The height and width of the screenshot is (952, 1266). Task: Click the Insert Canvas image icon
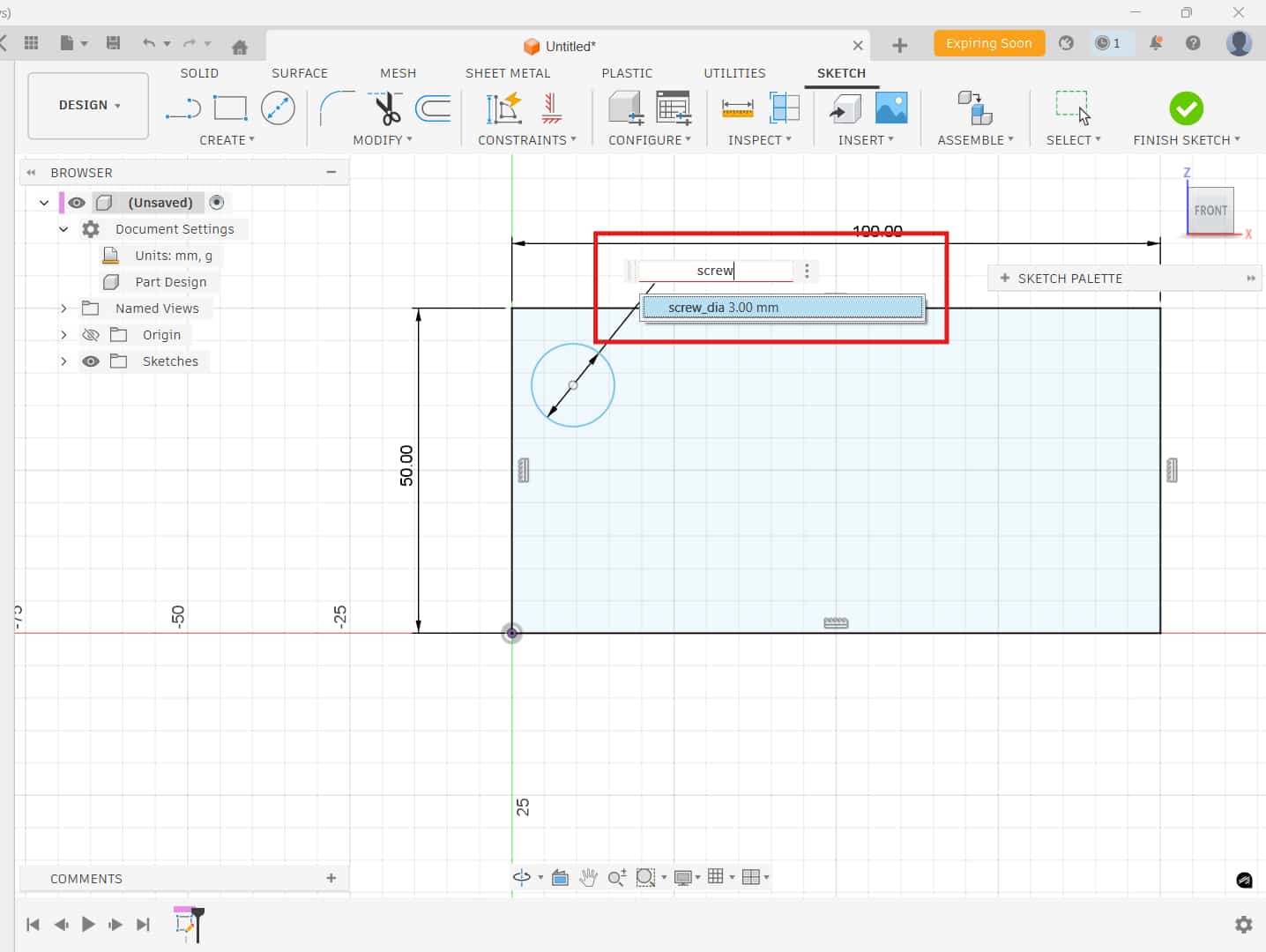pyautogui.click(x=891, y=108)
